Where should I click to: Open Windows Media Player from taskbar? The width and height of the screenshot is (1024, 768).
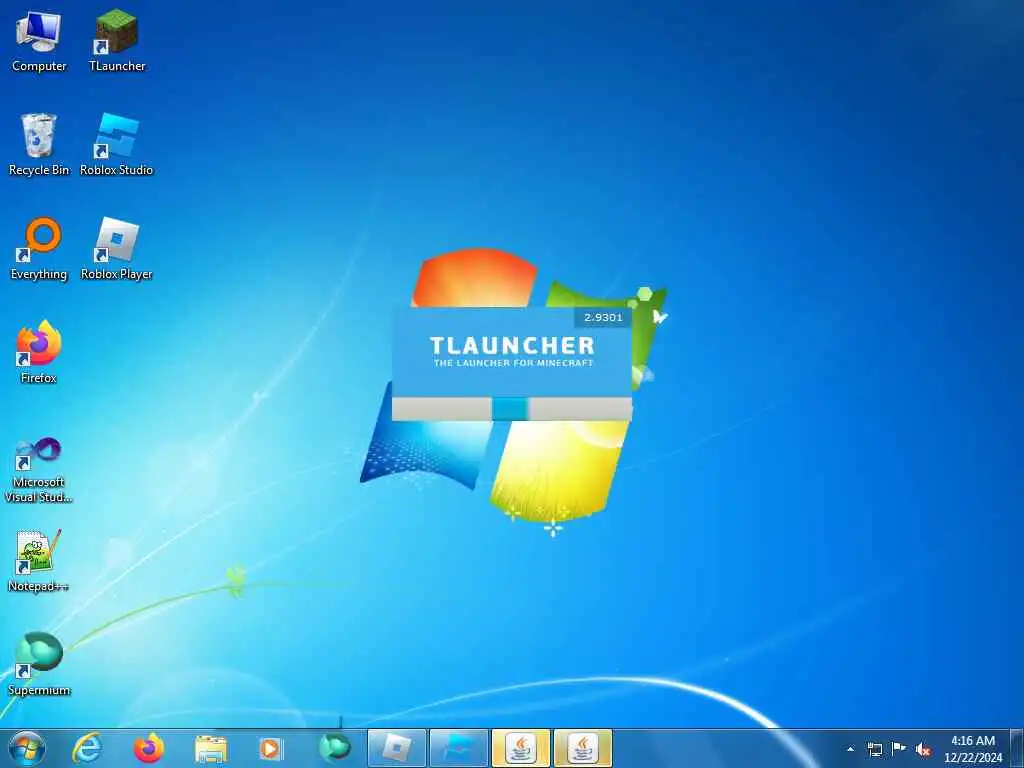(x=270, y=748)
